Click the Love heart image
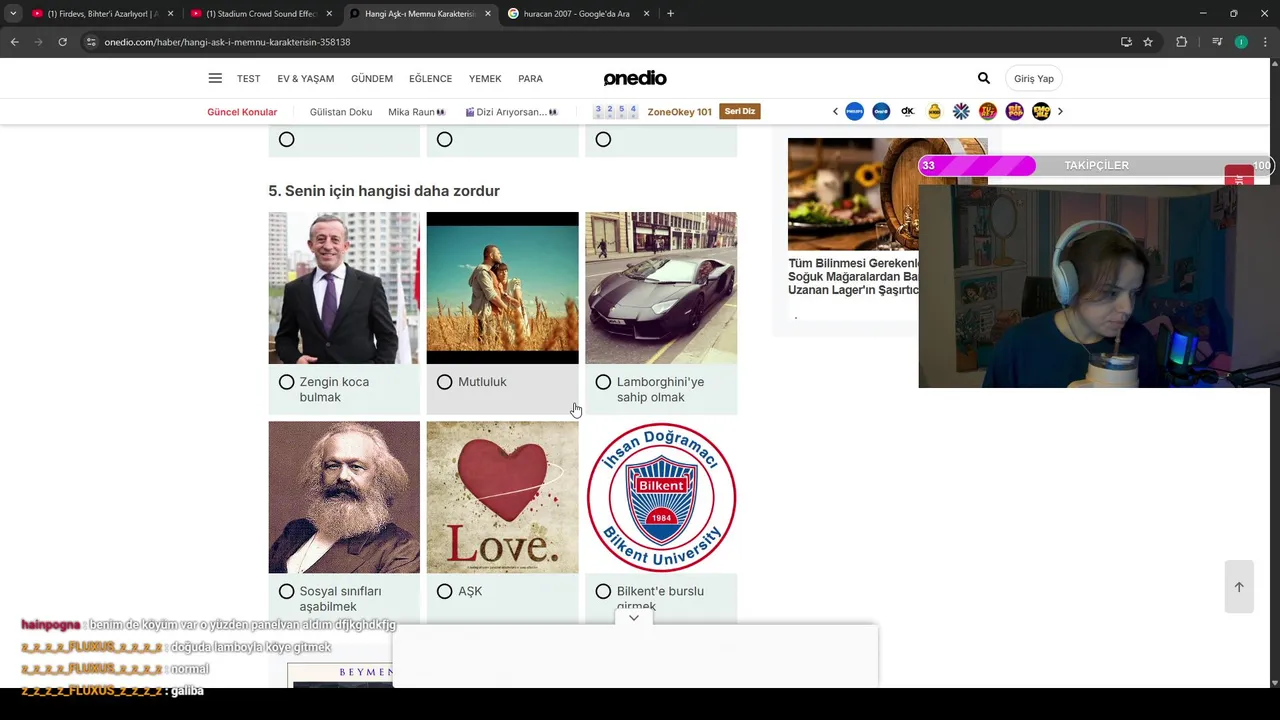The image size is (1280, 720). tap(502, 497)
